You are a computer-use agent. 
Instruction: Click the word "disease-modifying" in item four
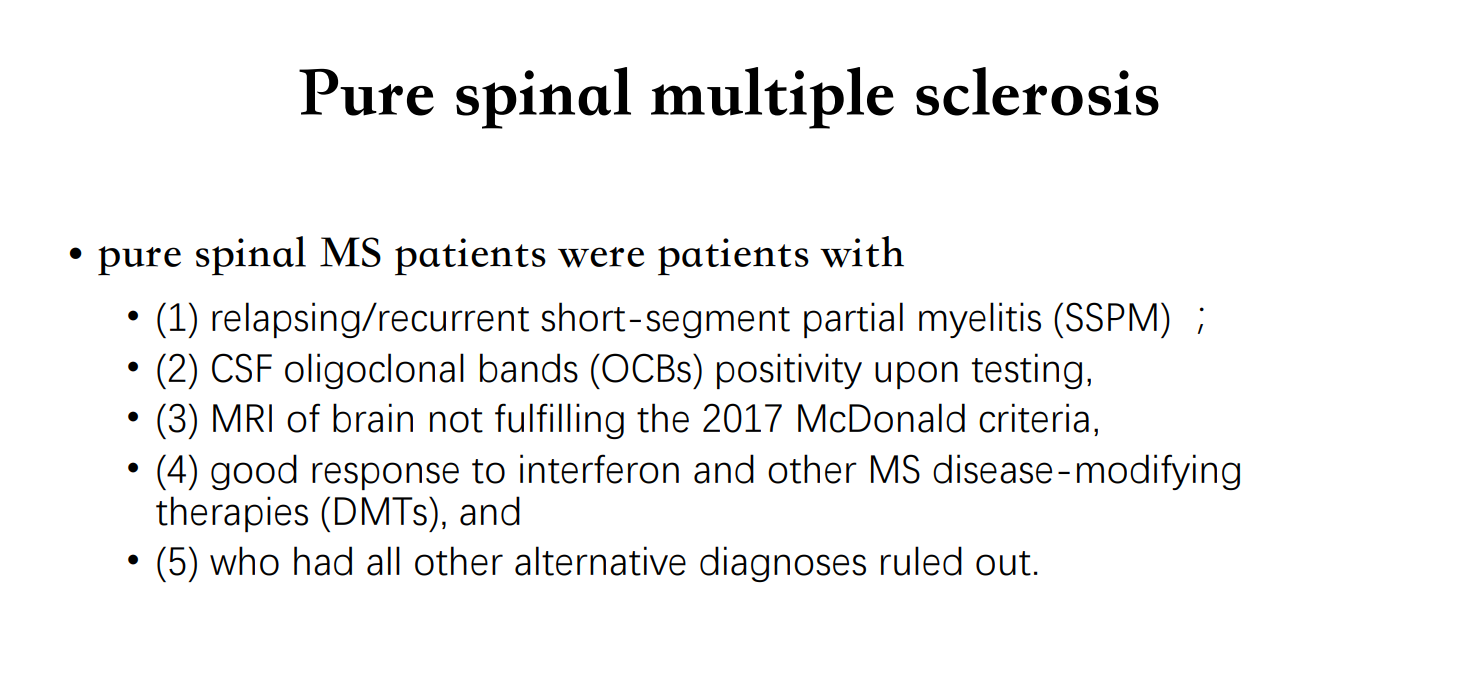point(1087,472)
